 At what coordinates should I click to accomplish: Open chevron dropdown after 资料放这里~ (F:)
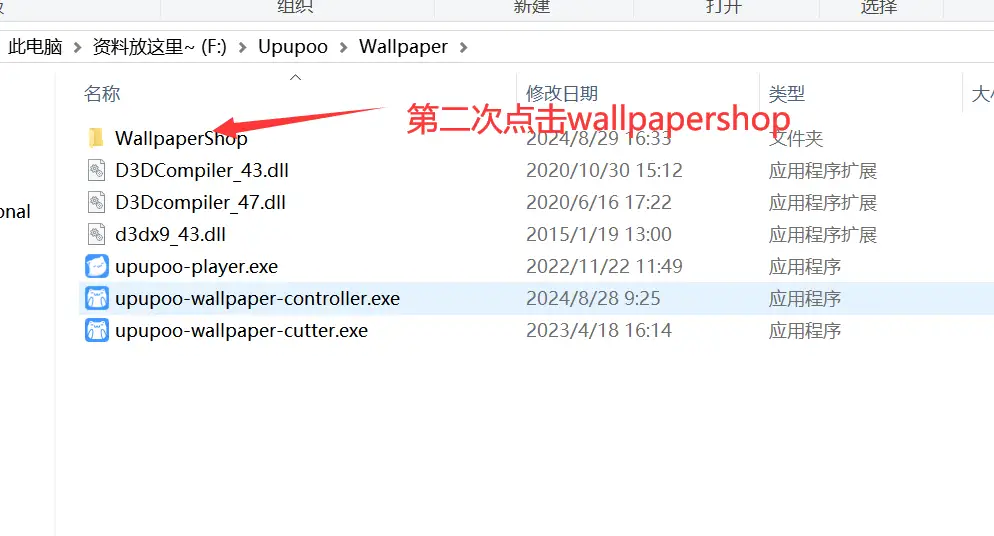242,48
